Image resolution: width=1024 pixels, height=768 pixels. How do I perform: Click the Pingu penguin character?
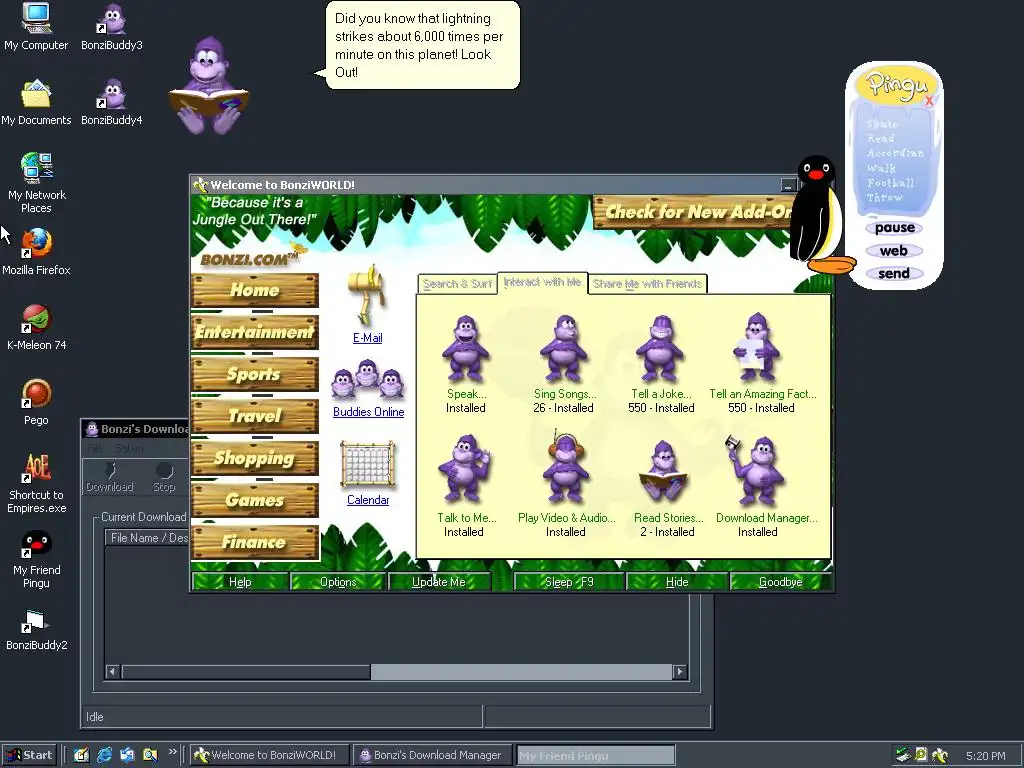pyautogui.click(x=820, y=214)
